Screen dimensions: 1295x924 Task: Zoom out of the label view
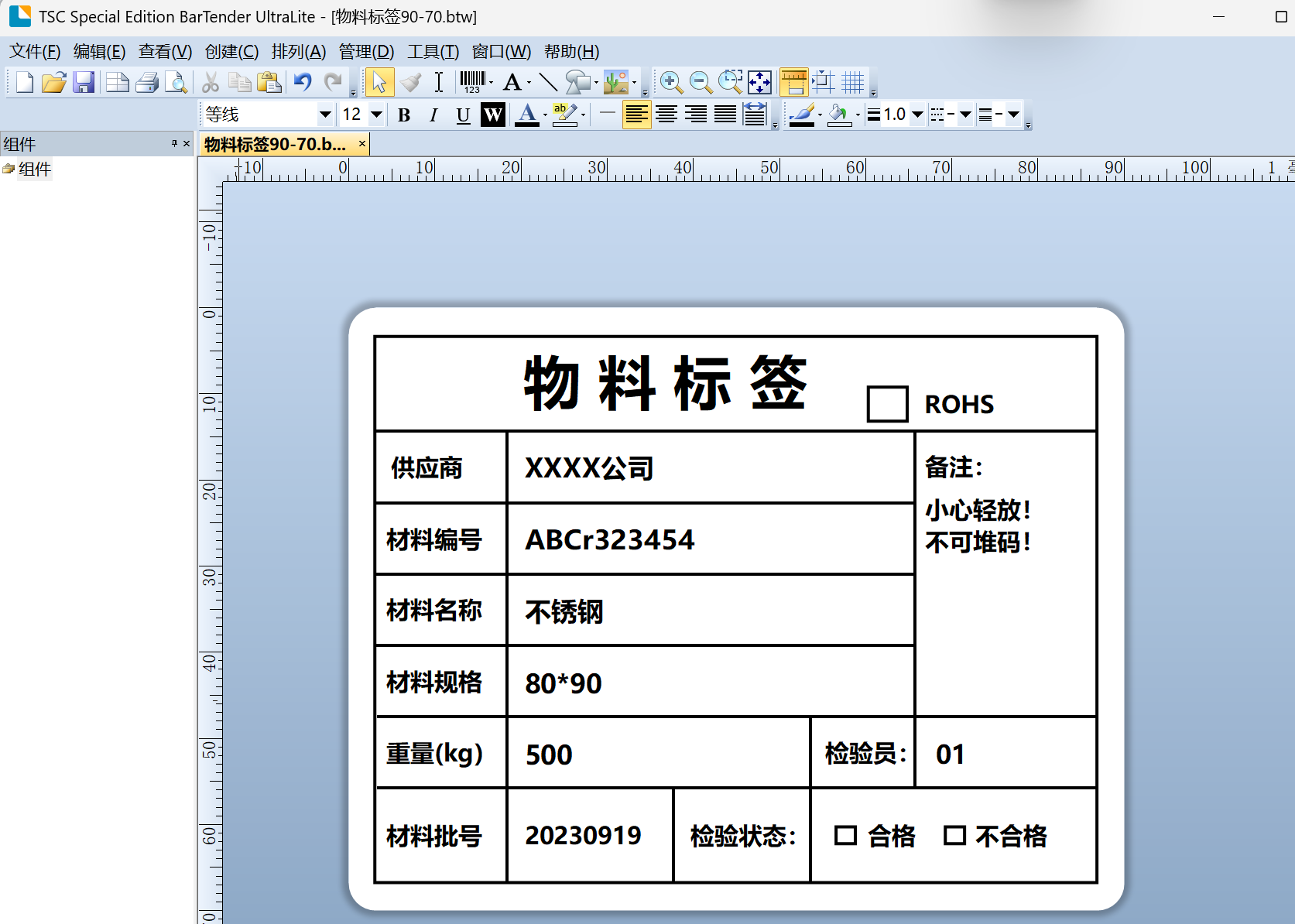(x=701, y=82)
